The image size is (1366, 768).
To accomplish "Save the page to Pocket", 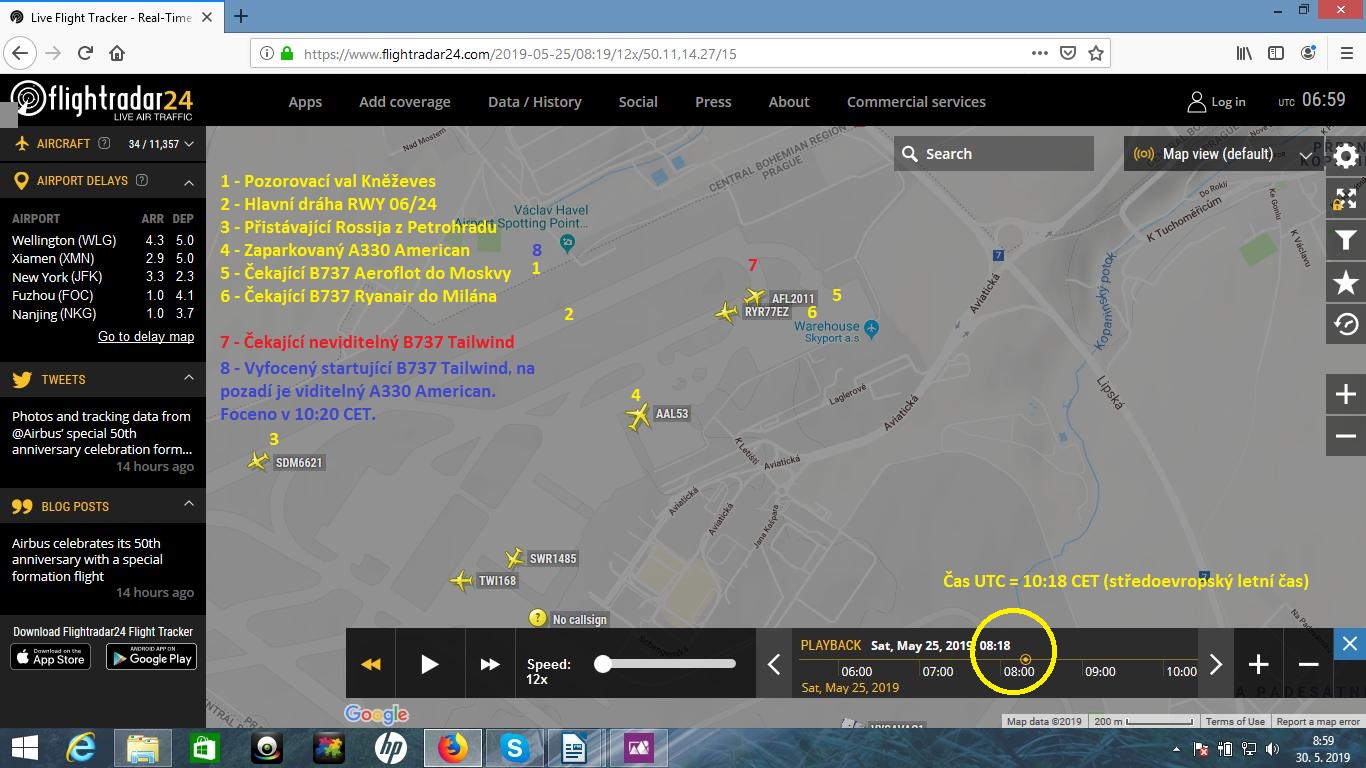I will [1068, 53].
